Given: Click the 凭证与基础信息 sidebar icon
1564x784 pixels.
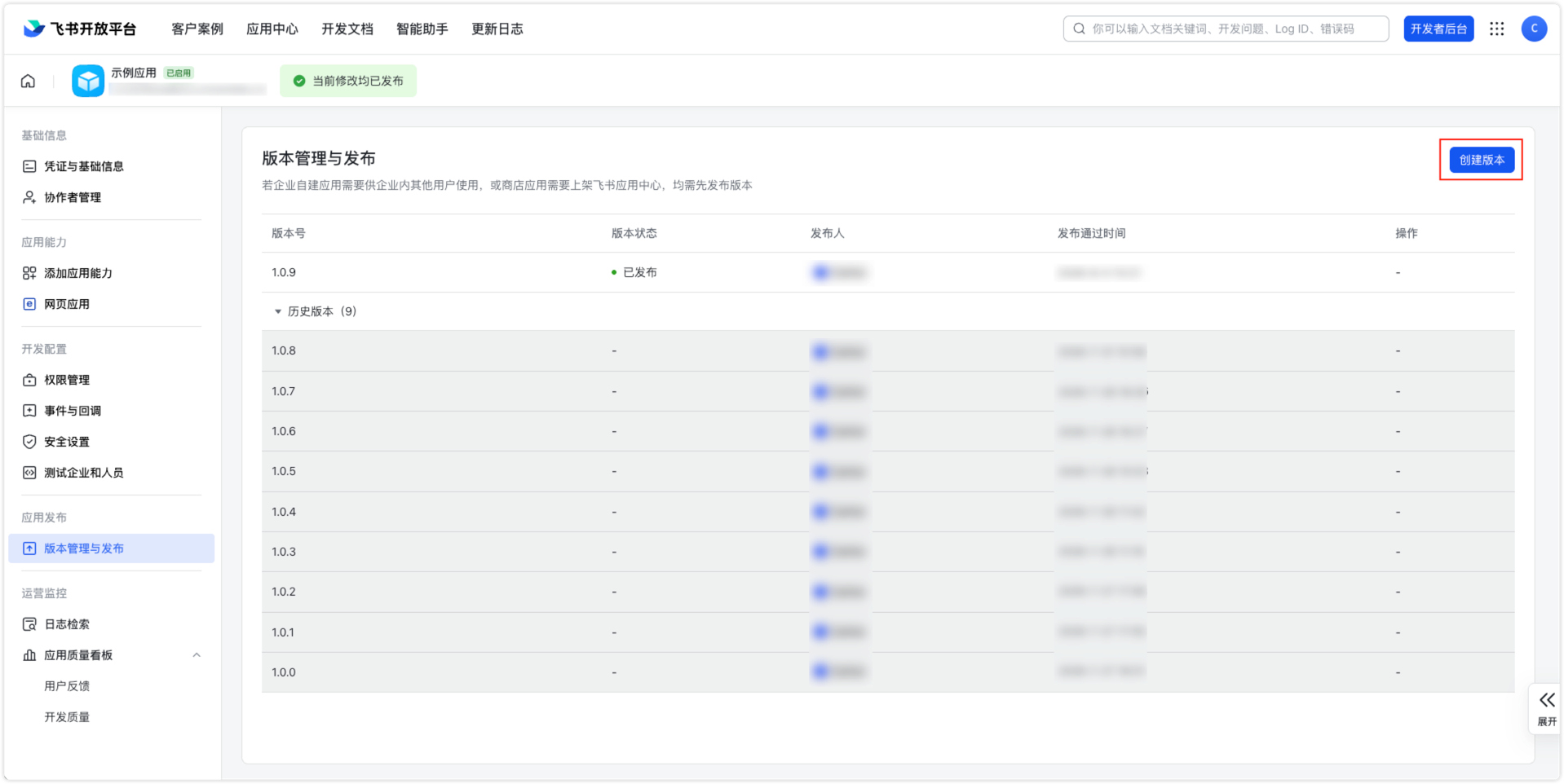Looking at the screenshot, I should coord(29,166).
